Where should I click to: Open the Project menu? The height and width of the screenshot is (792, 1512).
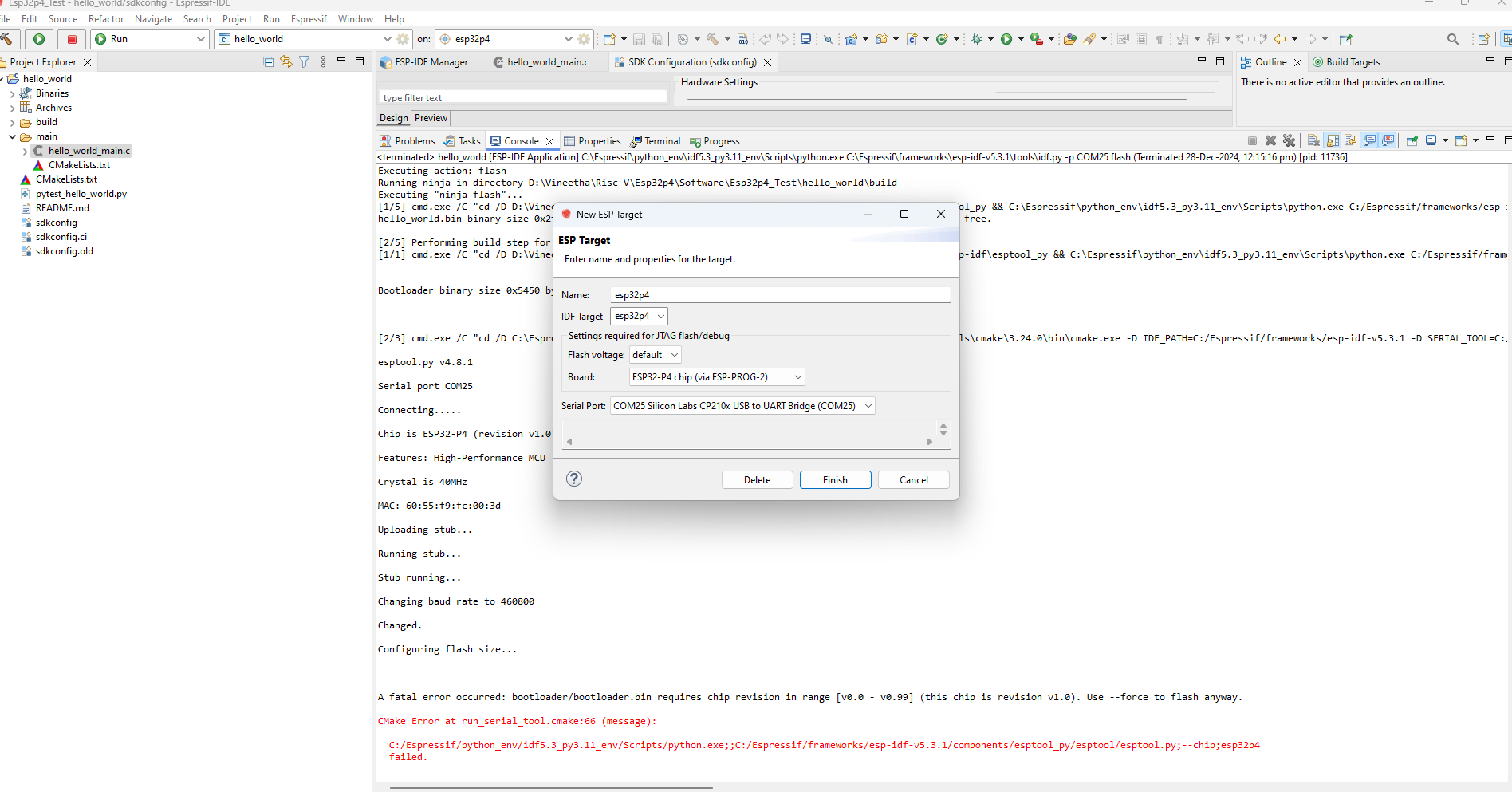point(237,19)
